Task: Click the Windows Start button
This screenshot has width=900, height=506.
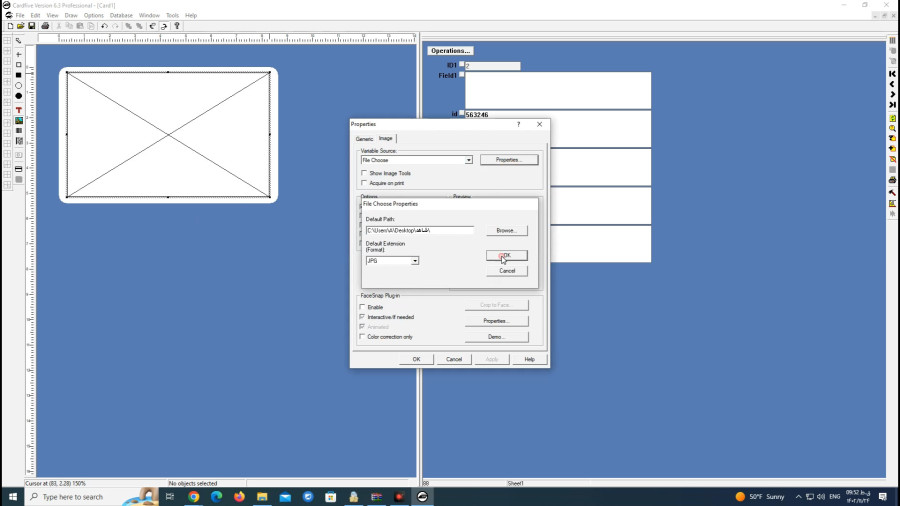Action: pyautogui.click(x=13, y=497)
